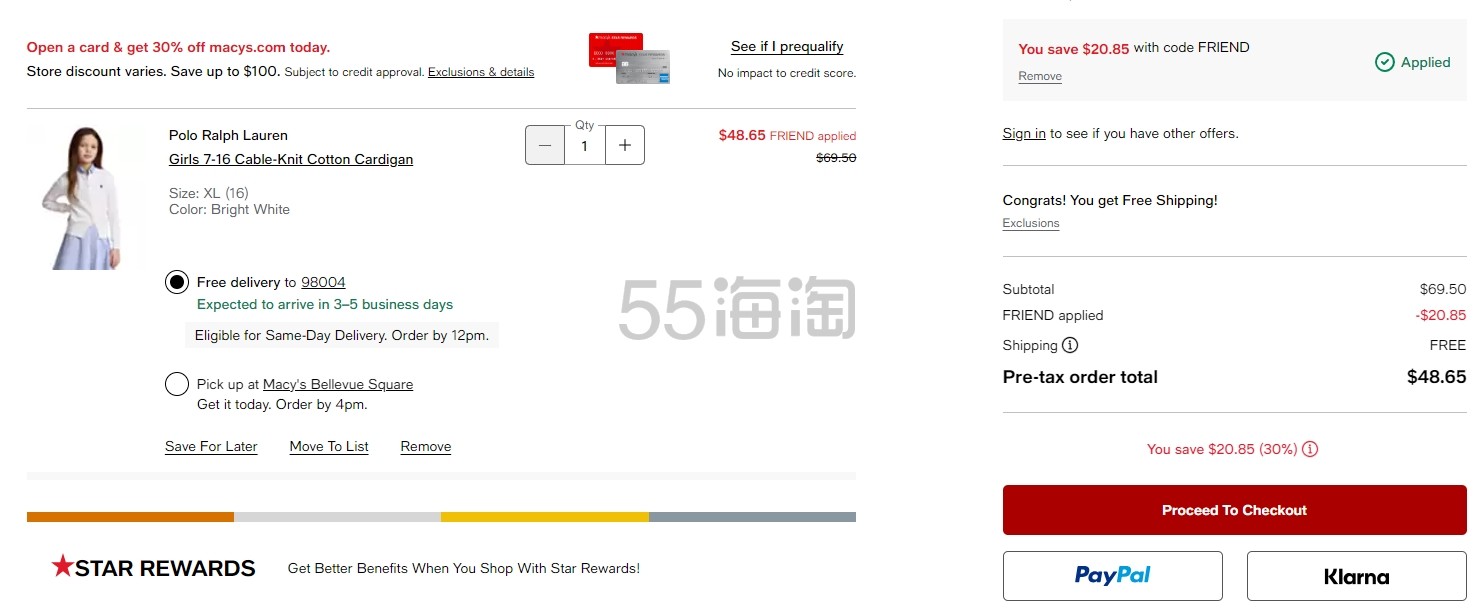Click the Star Rewards logo

pos(153,568)
